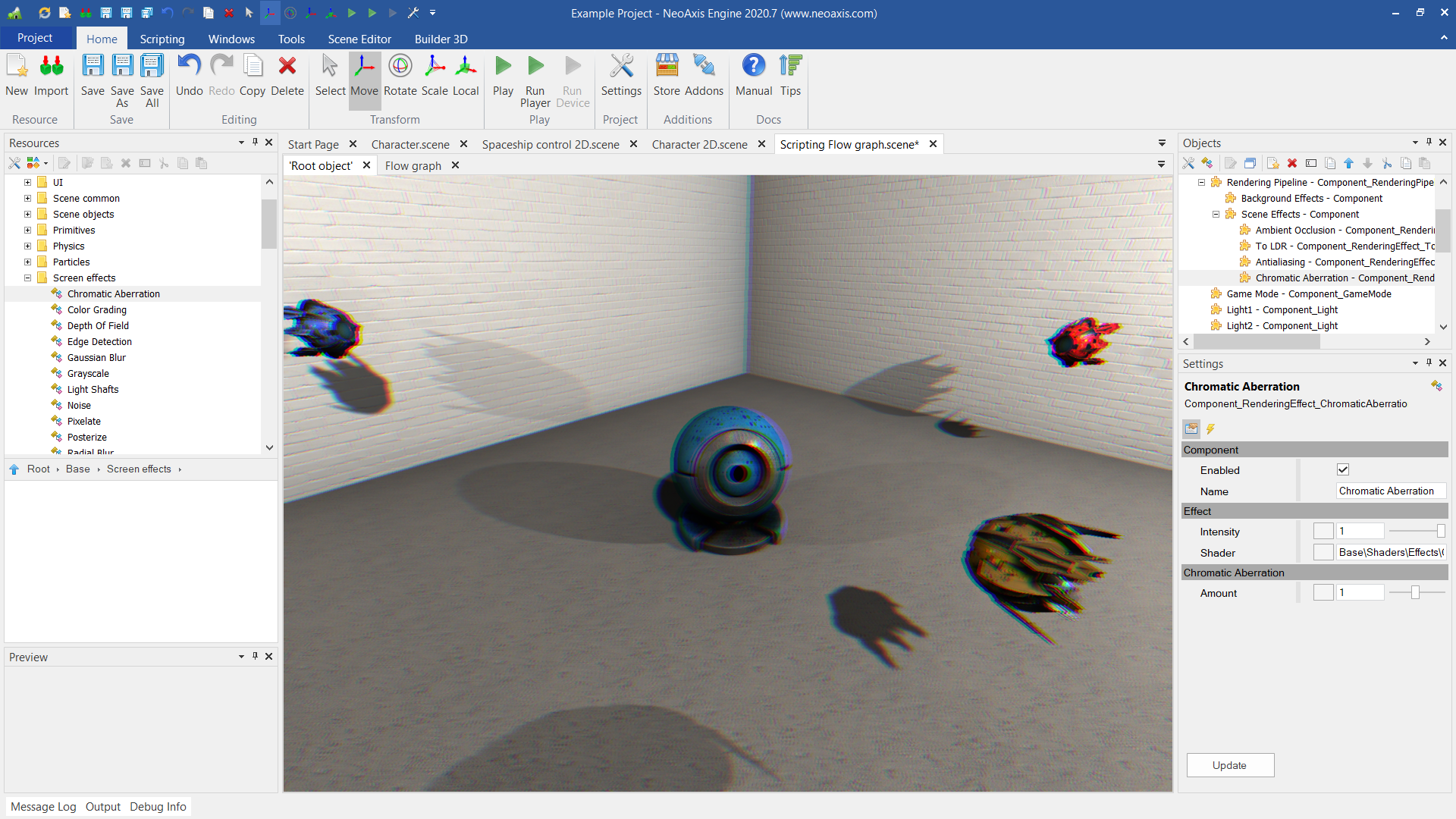Click the Save All icon
The width and height of the screenshot is (1456, 819).
pos(152,67)
